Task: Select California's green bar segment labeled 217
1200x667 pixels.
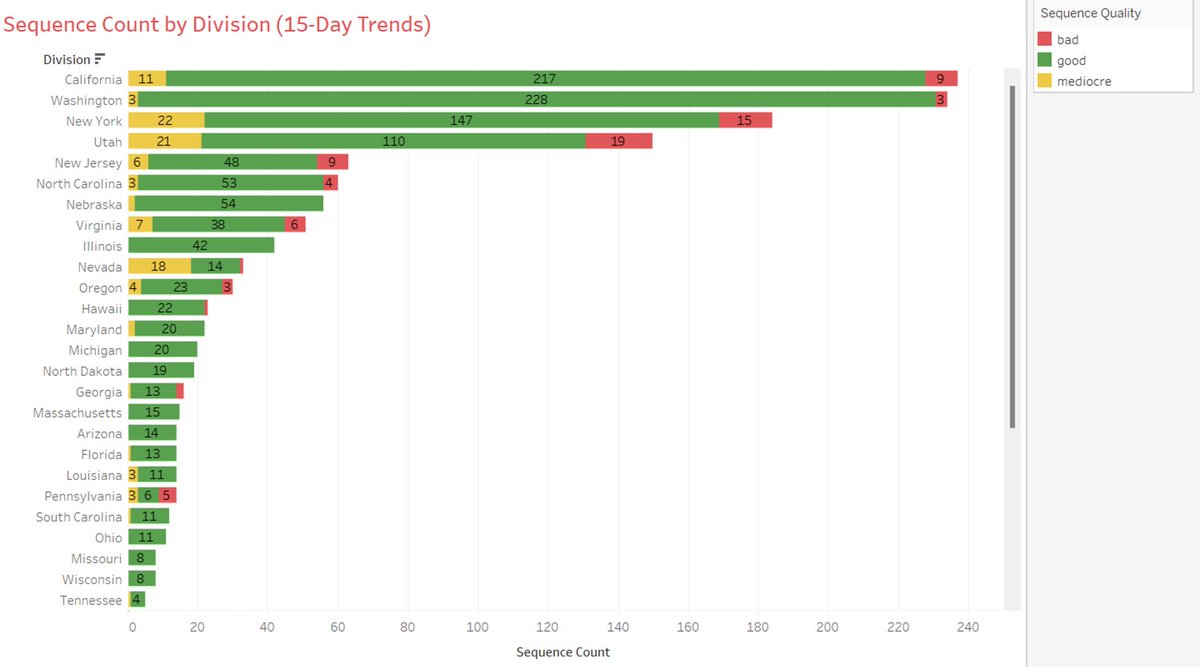Action: (546, 79)
